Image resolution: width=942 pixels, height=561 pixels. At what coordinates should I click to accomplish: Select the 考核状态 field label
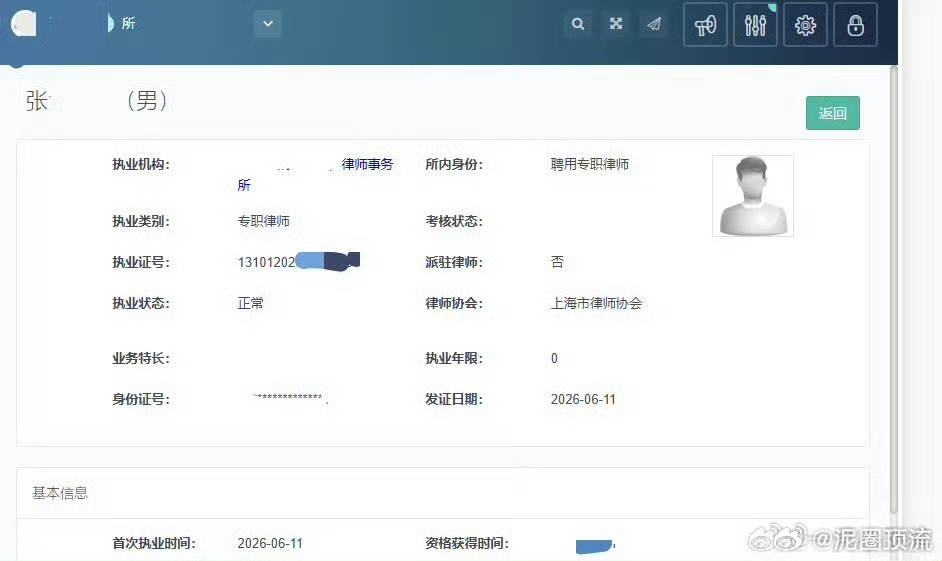click(454, 221)
